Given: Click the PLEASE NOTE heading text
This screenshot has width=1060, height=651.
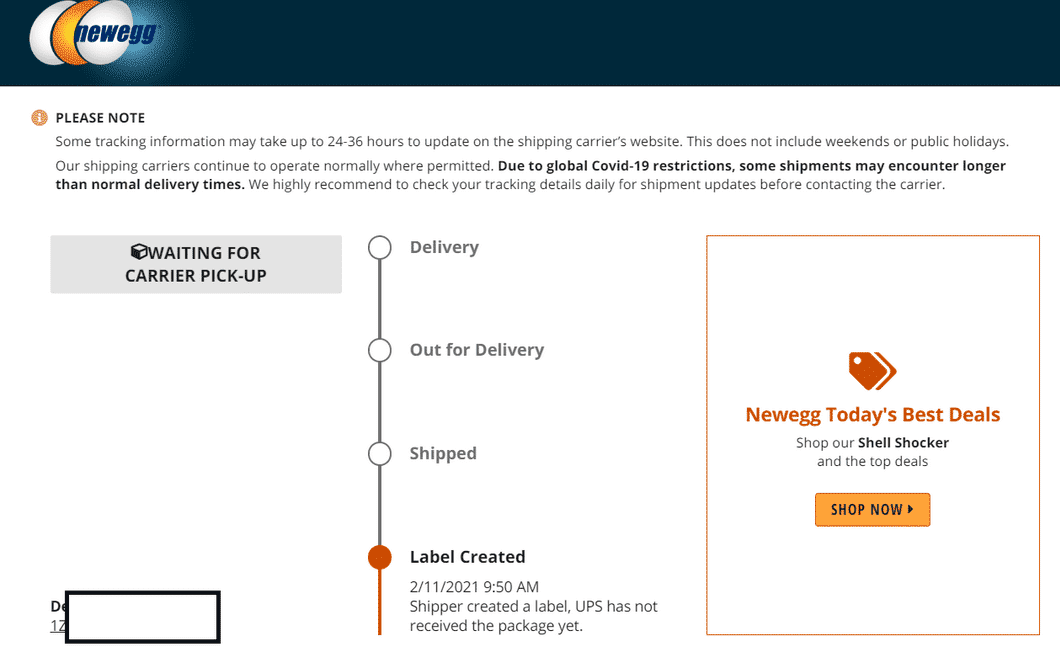Looking at the screenshot, I should [x=100, y=118].
